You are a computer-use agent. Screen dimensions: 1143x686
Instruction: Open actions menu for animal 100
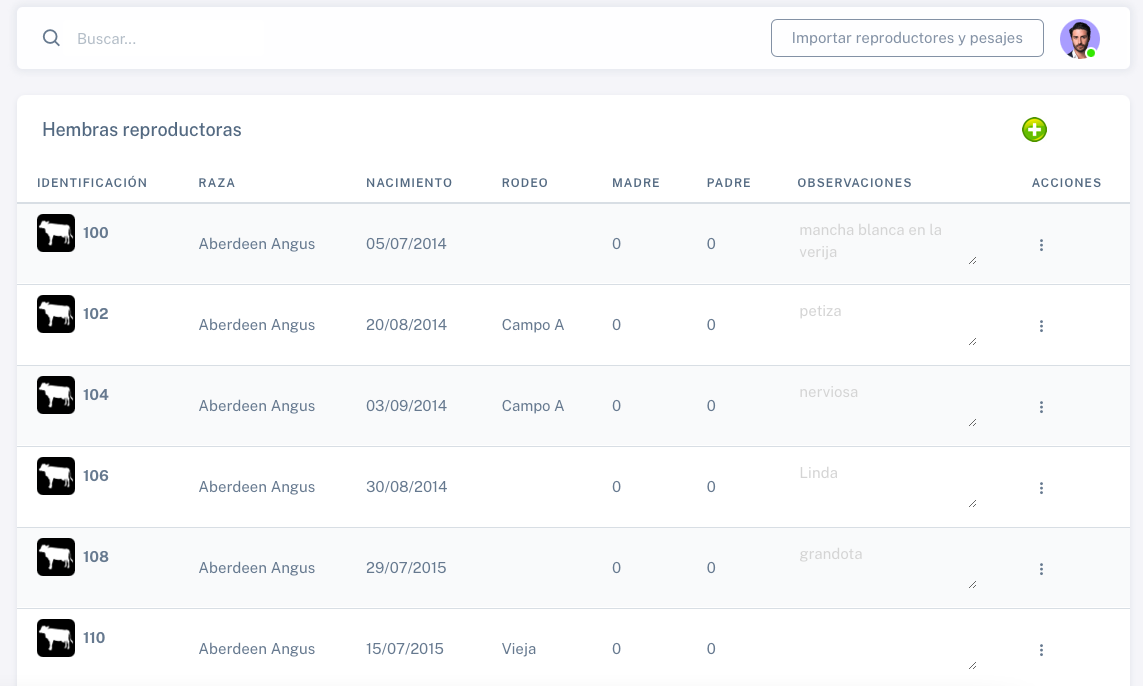(x=1041, y=245)
